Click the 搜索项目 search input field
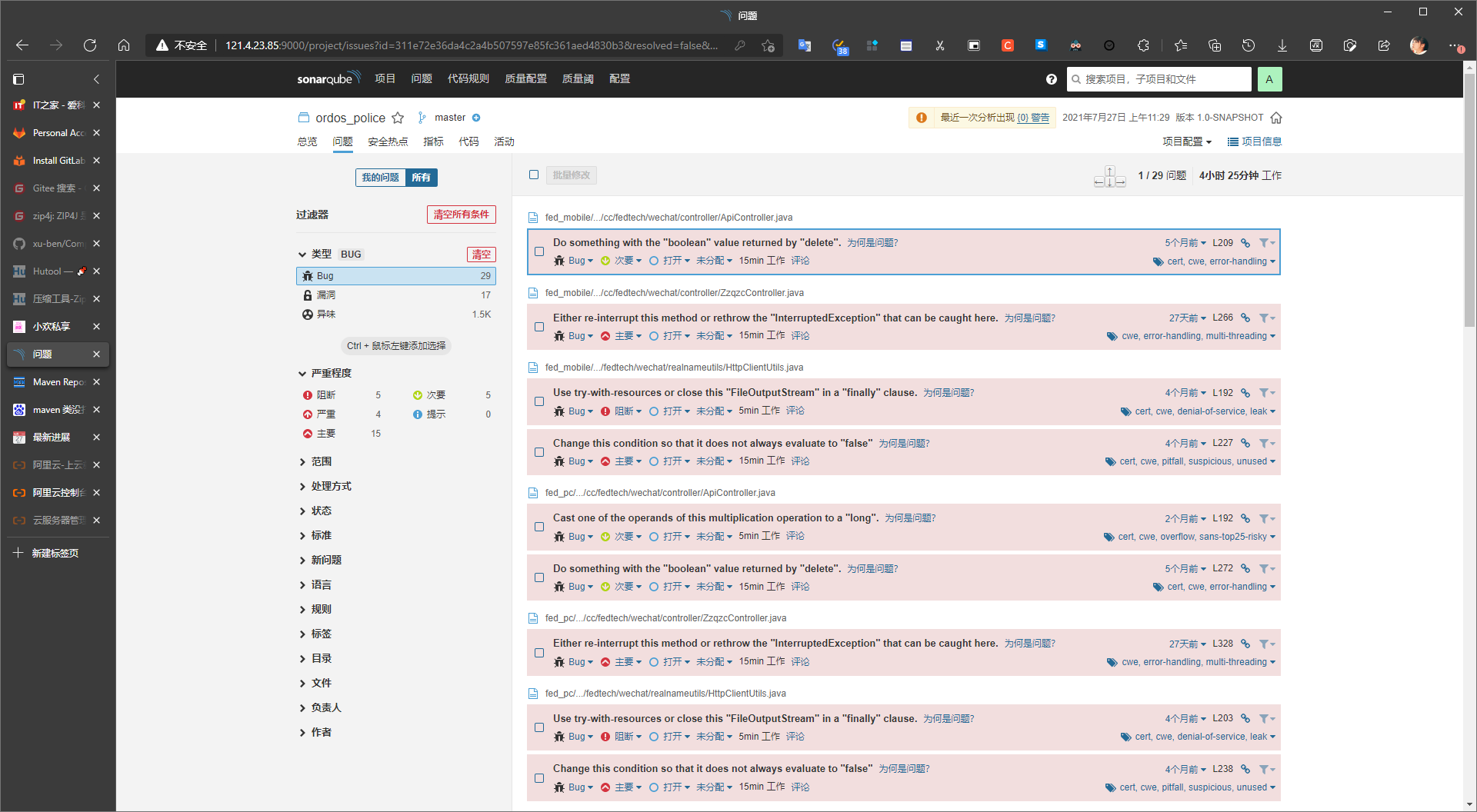Viewport: 1477px width, 812px height. pyautogui.click(x=1158, y=79)
